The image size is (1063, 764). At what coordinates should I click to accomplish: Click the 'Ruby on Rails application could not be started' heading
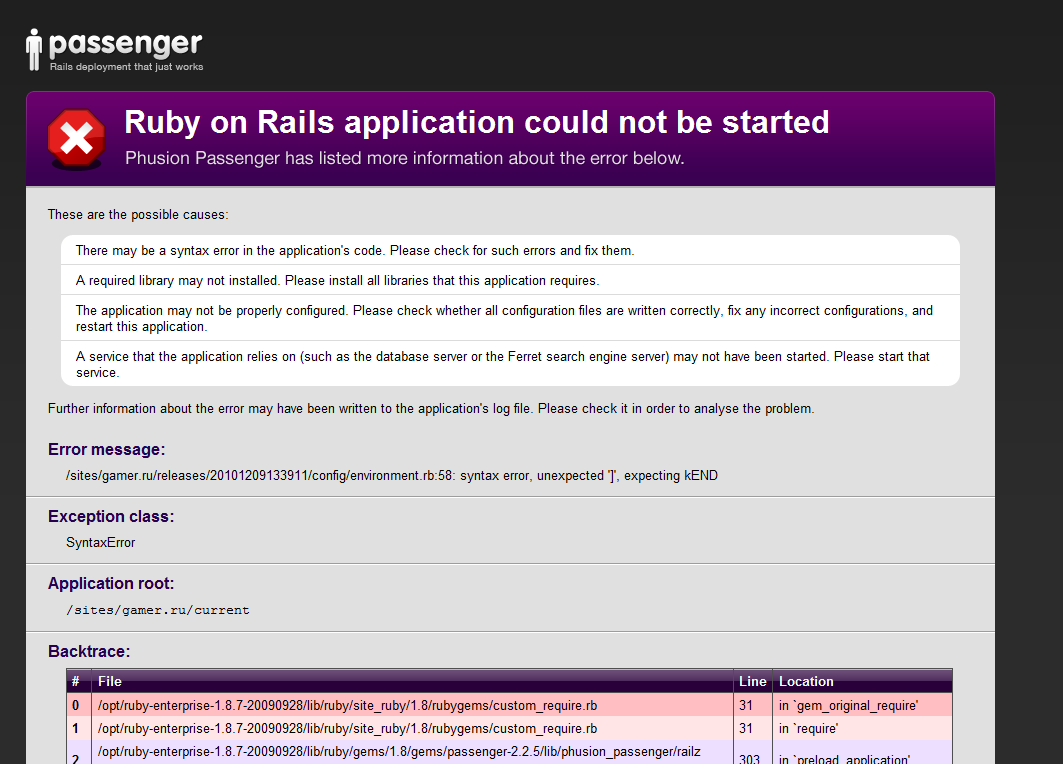477,123
